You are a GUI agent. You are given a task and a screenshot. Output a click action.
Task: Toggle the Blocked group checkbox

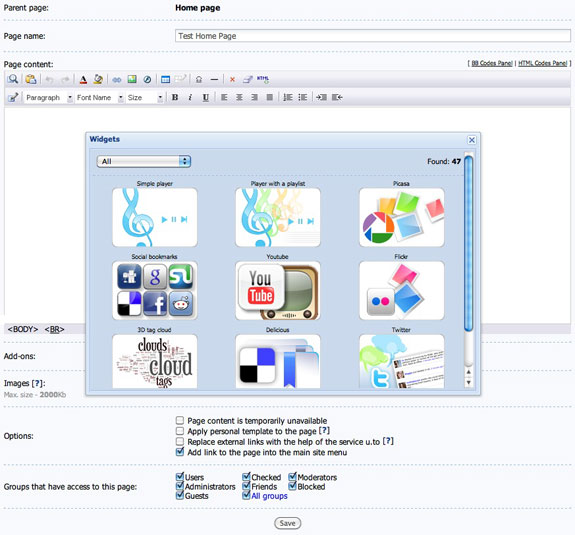[292, 486]
